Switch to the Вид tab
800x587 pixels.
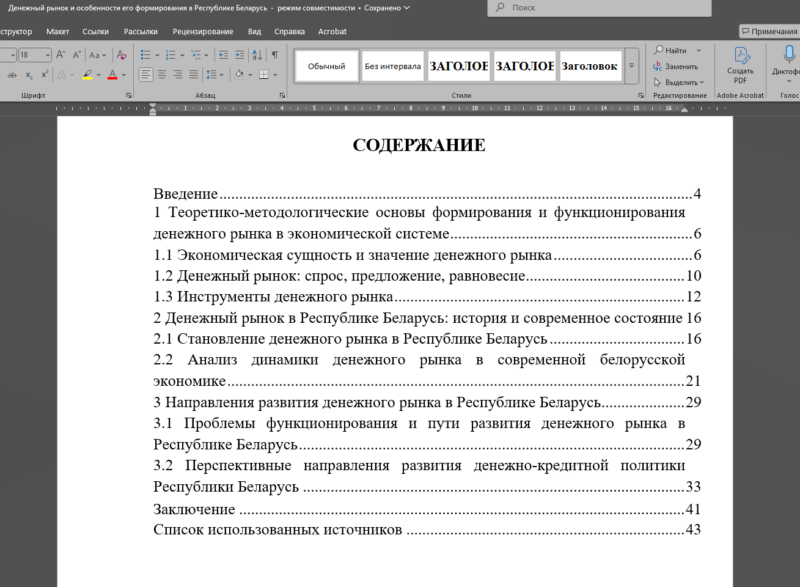254,31
